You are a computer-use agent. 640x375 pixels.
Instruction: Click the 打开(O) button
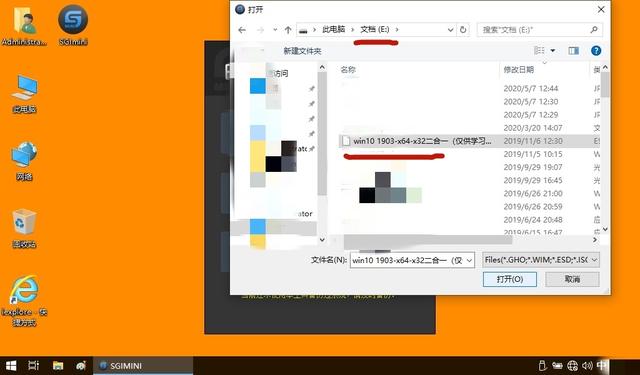510,280
